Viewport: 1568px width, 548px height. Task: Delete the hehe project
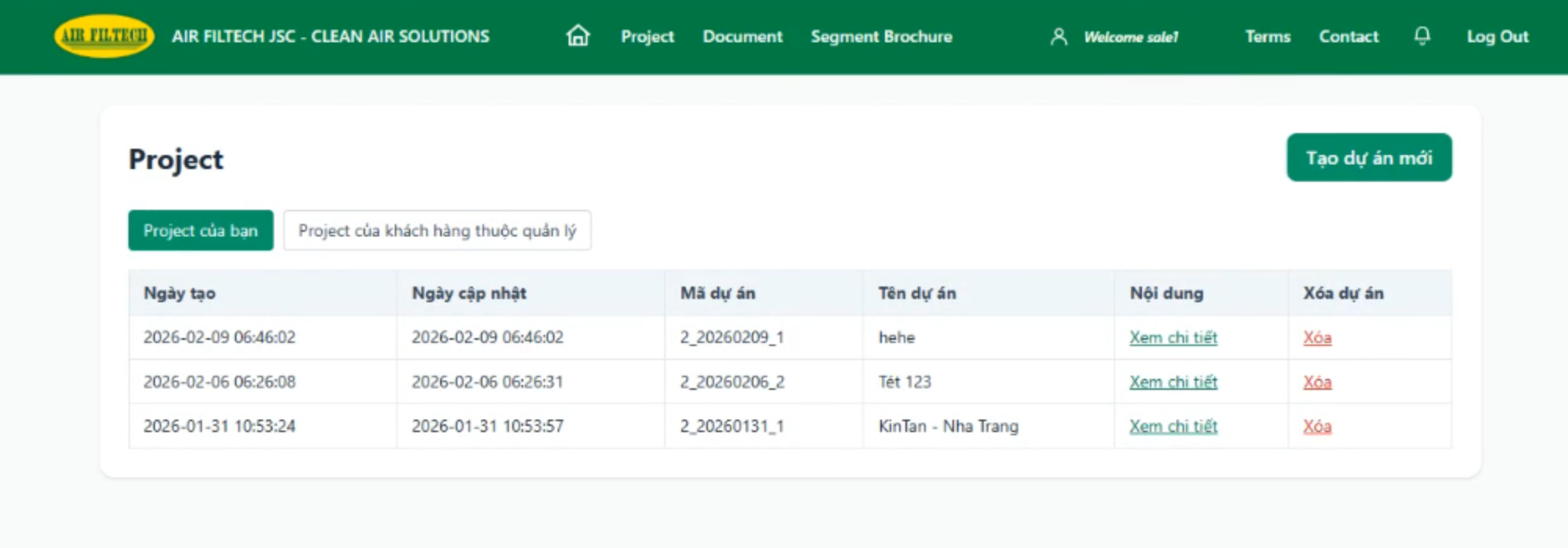tap(1317, 337)
